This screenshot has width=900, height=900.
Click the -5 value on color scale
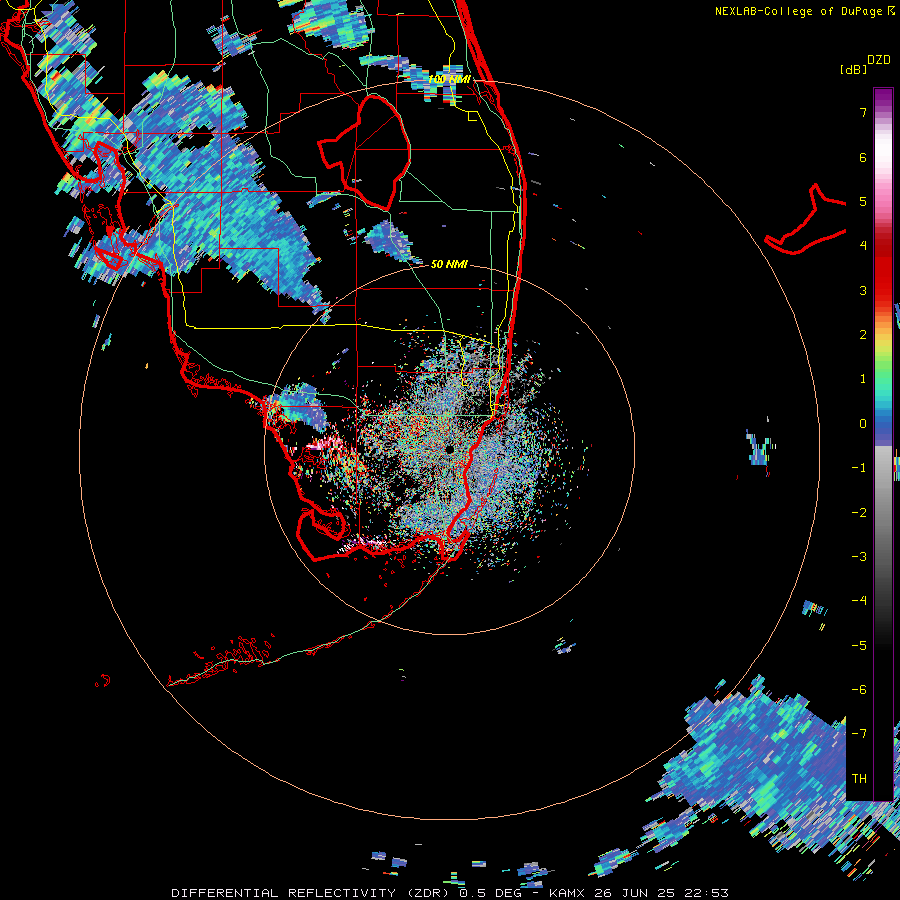pyautogui.click(x=859, y=645)
